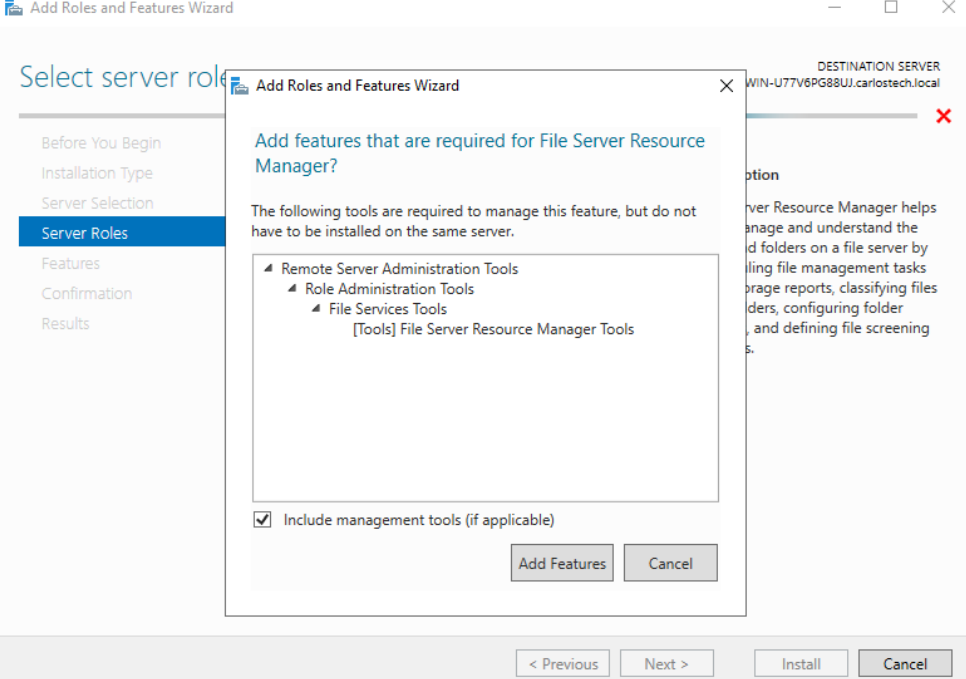Screen dimensions: 966x679
Task: Click the Next button in wizard
Action: (x=666, y=664)
